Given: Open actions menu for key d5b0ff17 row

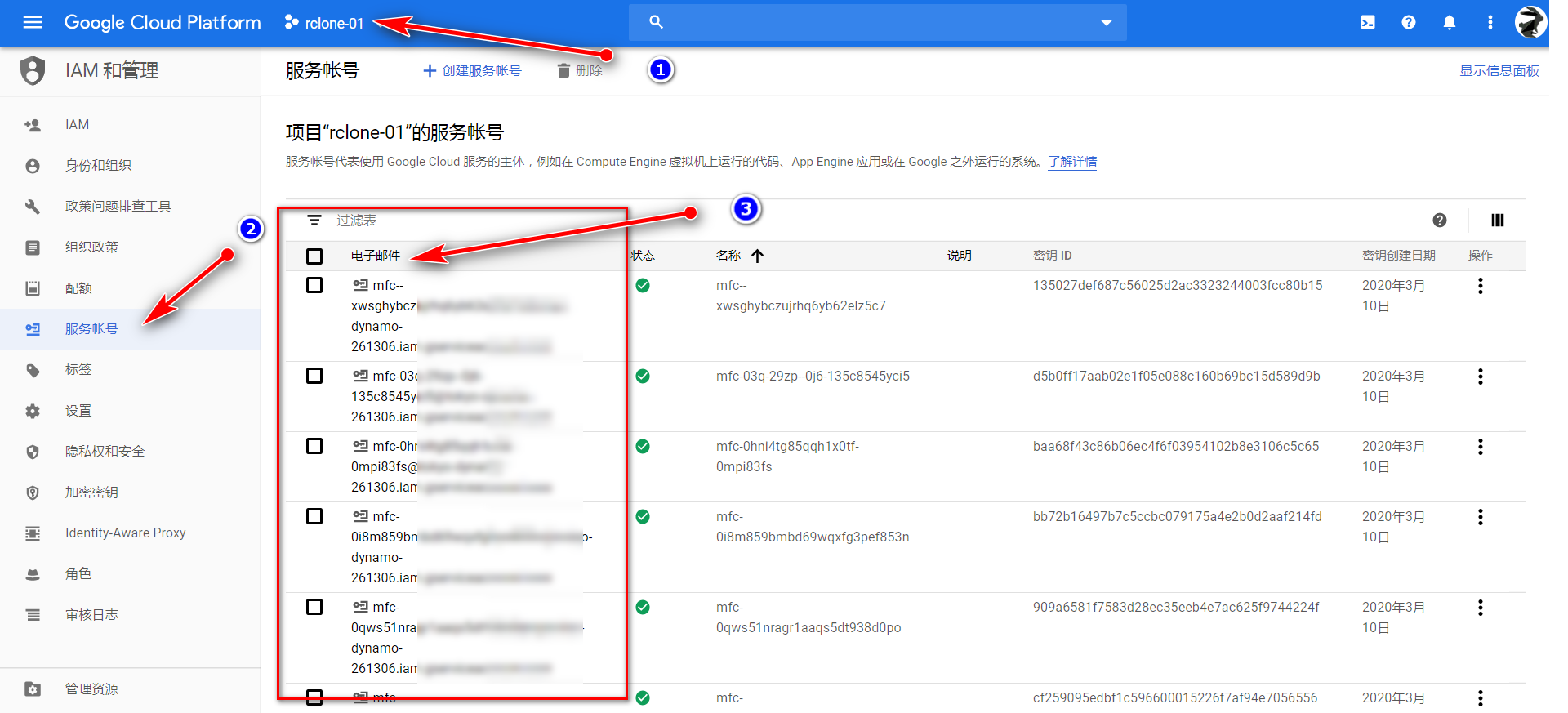Looking at the screenshot, I should (1481, 377).
